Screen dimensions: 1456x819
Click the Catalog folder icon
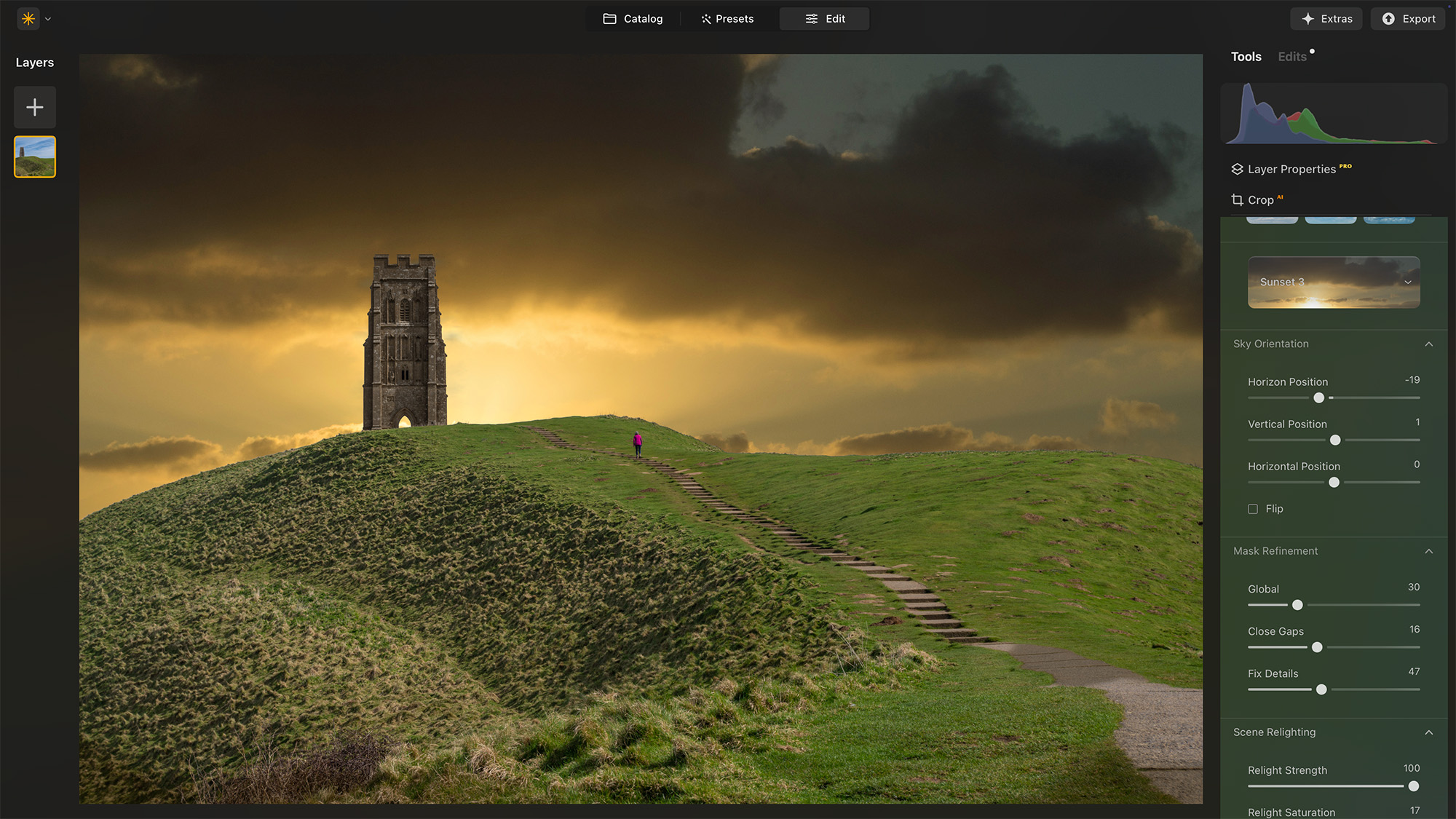coord(610,19)
